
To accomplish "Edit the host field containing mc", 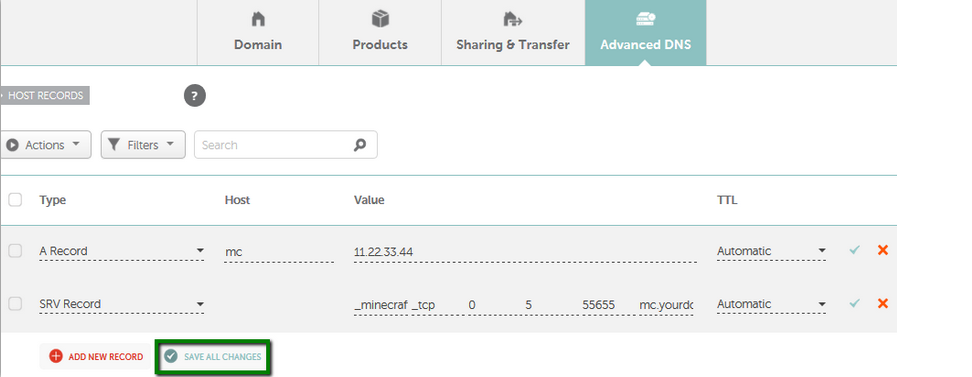I will tap(279, 252).
